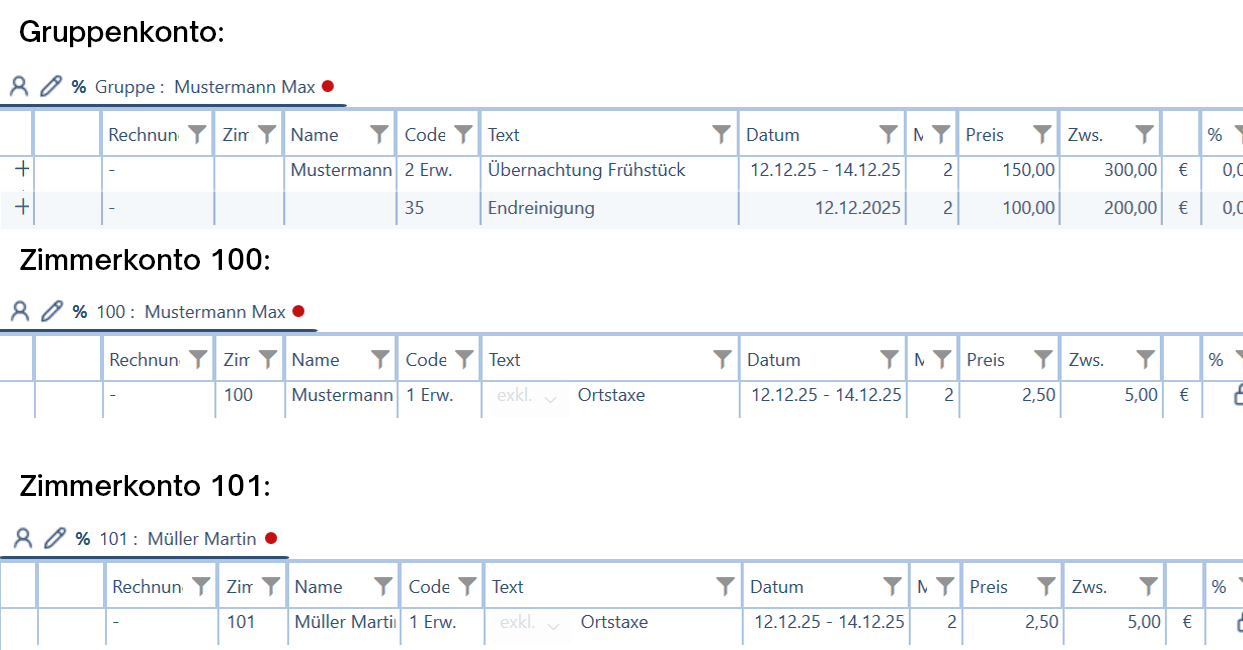This screenshot has width=1243, height=650.
Task: Click the percent icon next to Gruppe label
Action: click(x=79, y=87)
